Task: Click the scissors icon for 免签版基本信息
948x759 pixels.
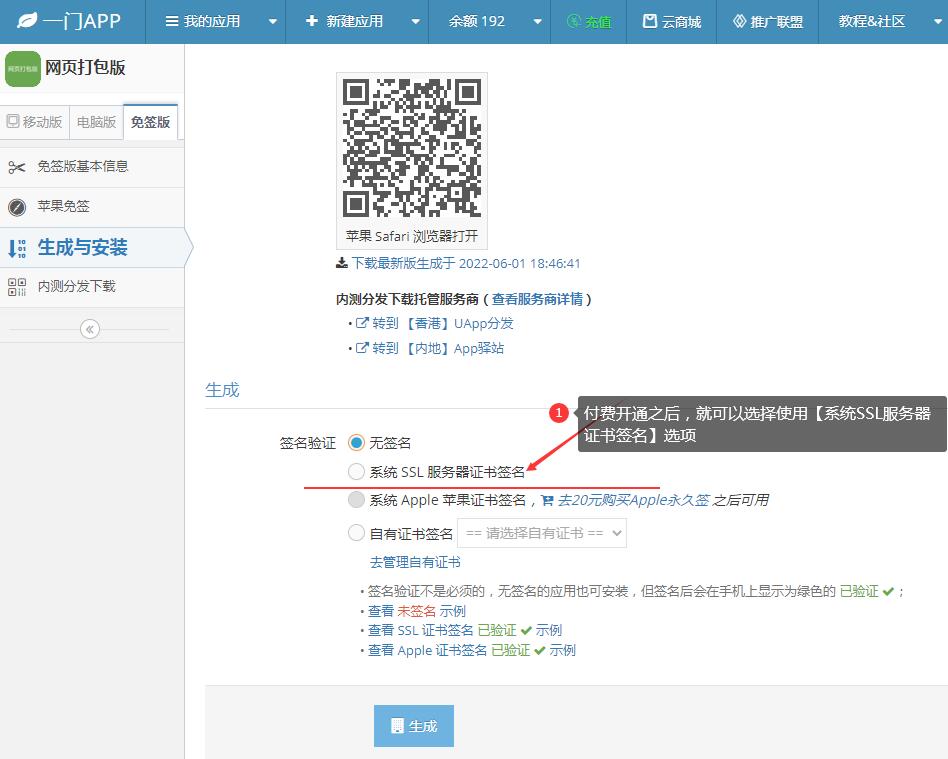Action: 17,168
